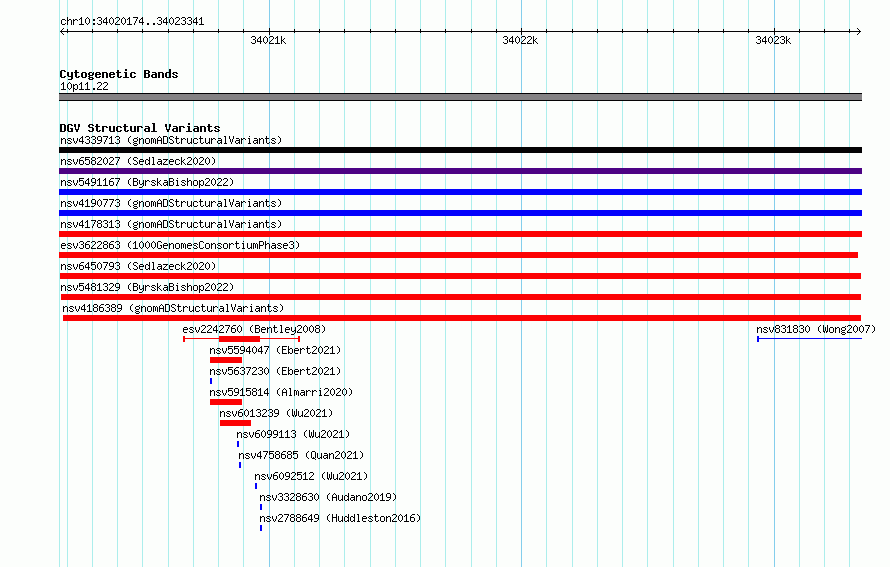Open nsv6013239 (Wu2021) label
The height and width of the screenshot is (567, 890).
[x=276, y=413]
